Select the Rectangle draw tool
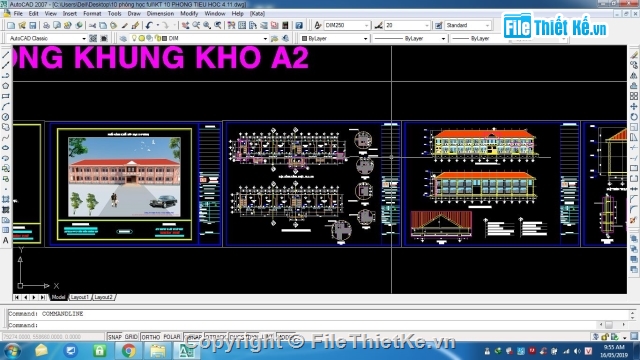Image resolution: width=640 pixels, height=360 pixels. click(6, 96)
